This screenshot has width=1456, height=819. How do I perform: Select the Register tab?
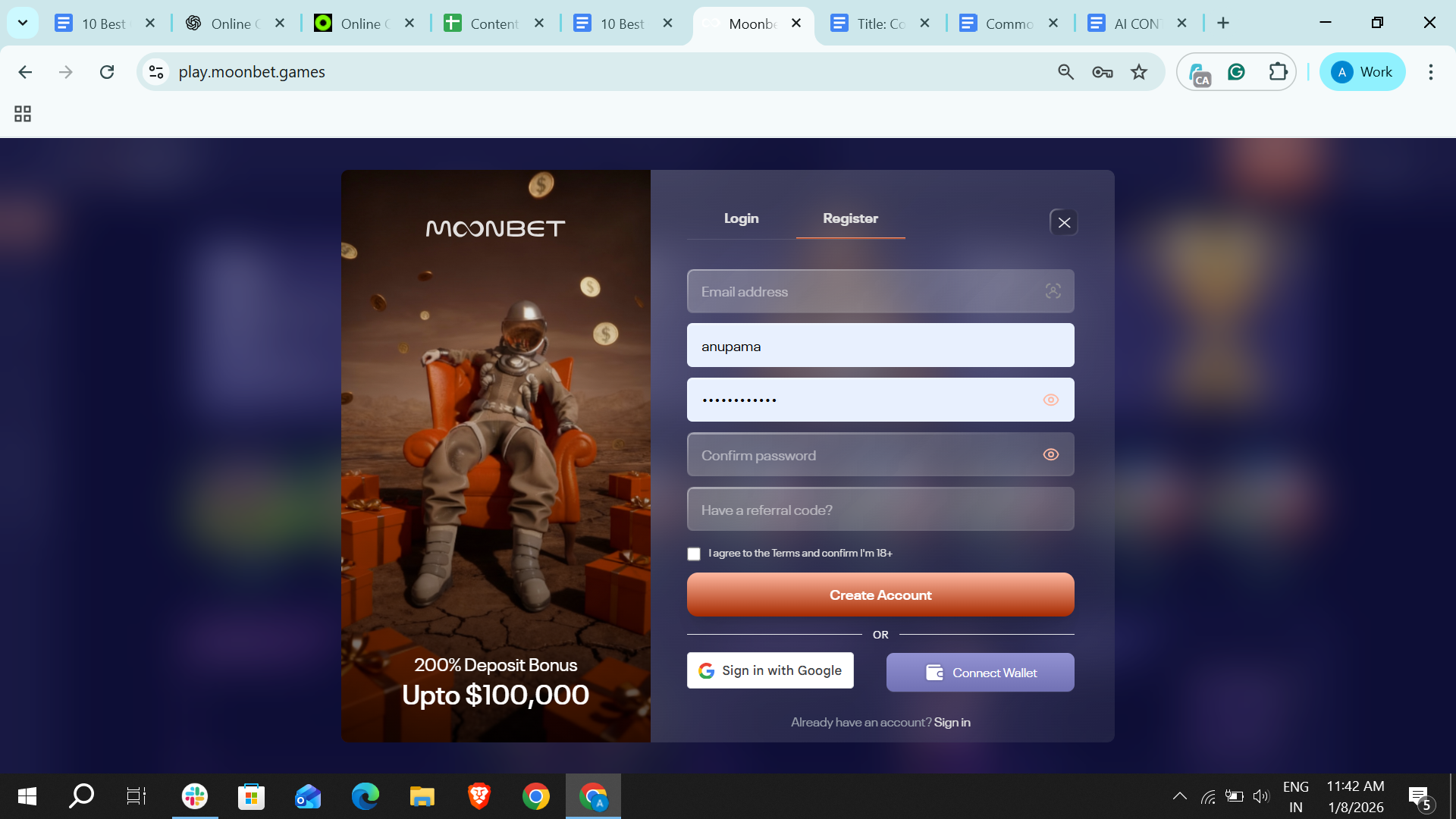850,218
